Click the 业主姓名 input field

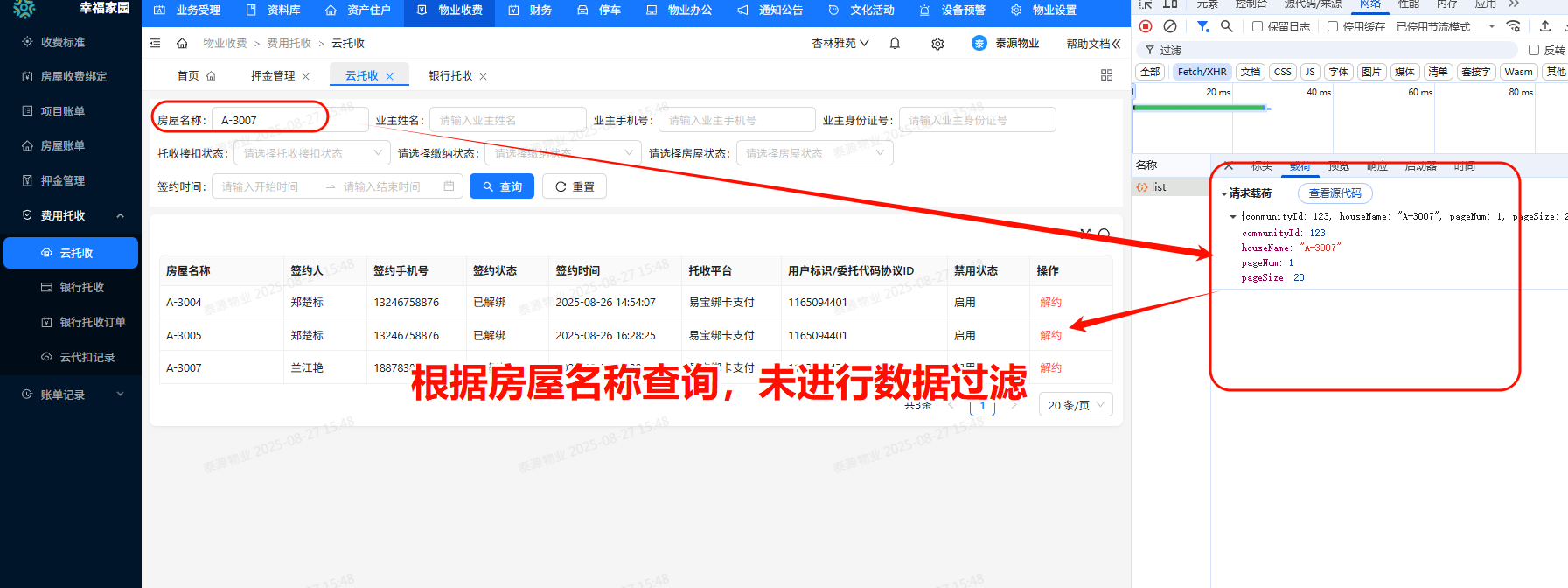click(x=507, y=120)
